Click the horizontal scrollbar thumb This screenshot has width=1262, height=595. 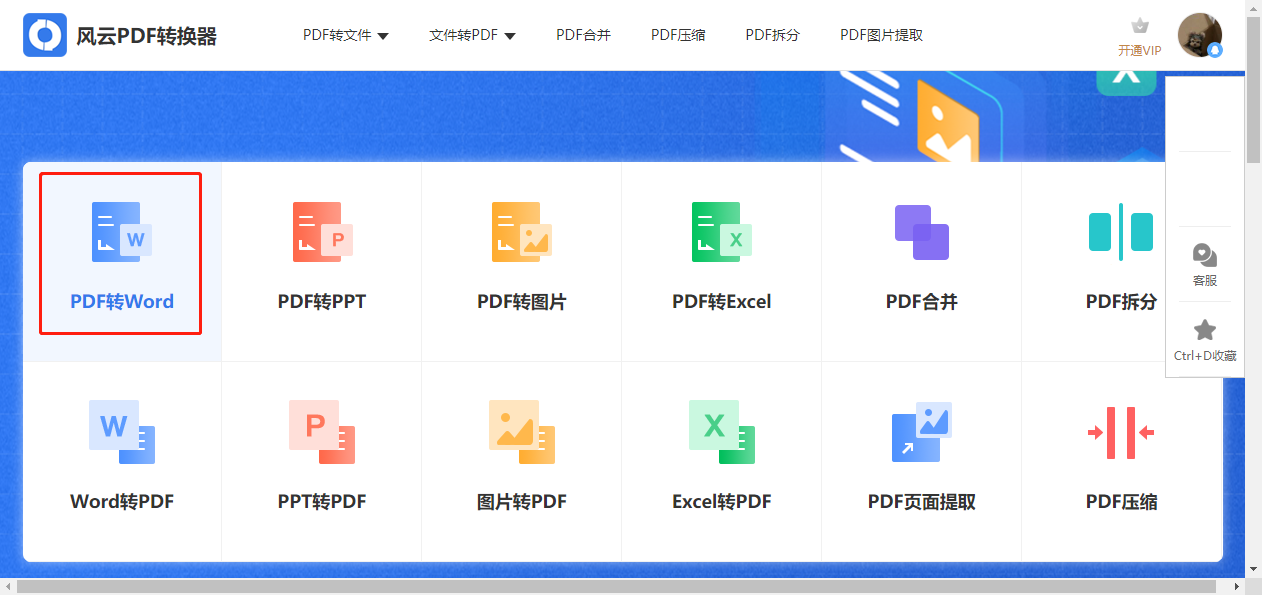click(x=616, y=587)
